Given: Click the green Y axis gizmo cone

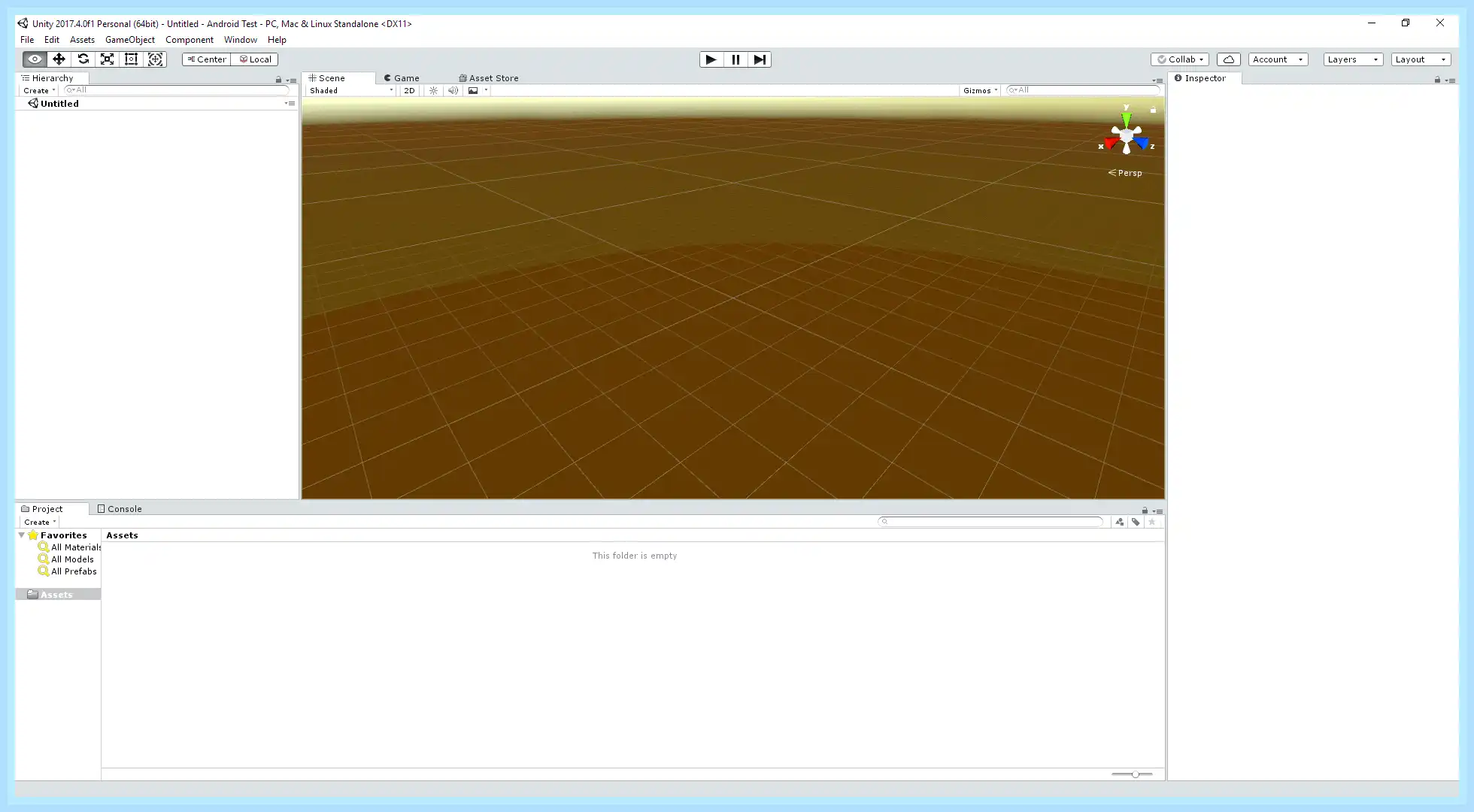Looking at the screenshot, I should point(1126,119).
